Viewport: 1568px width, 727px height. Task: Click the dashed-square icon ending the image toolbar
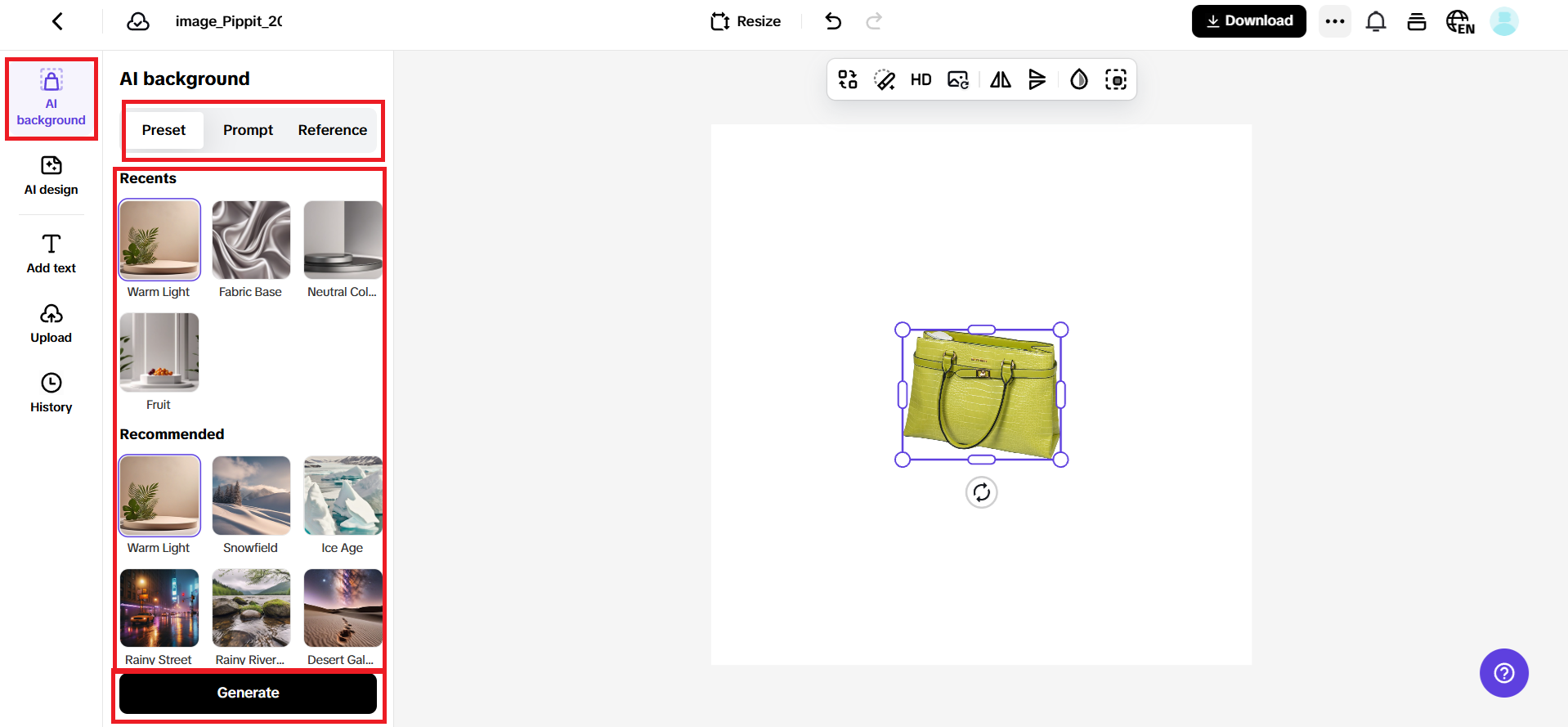[1116, 79]
